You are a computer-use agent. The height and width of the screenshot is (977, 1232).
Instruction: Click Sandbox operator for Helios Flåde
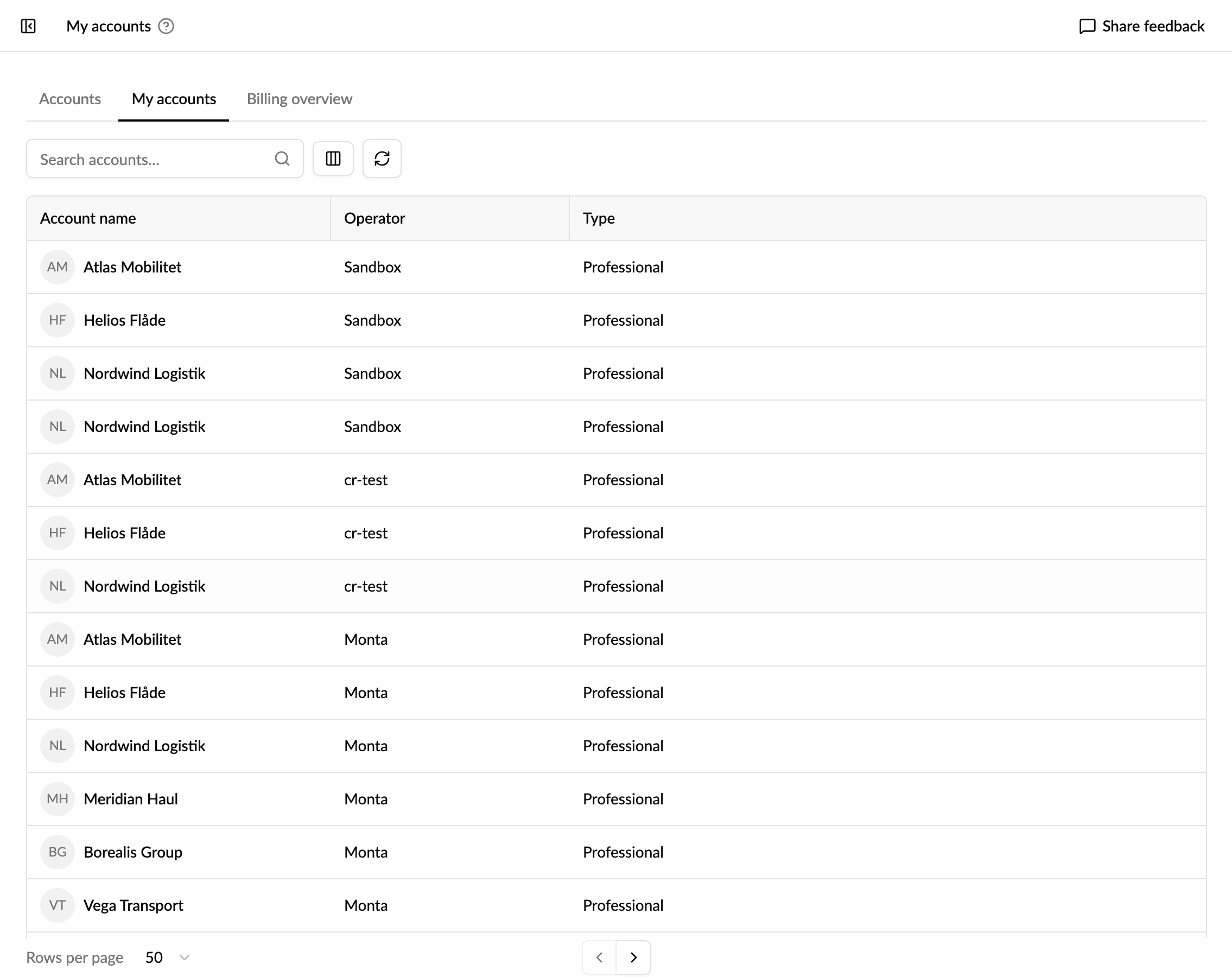click(372, 320)
